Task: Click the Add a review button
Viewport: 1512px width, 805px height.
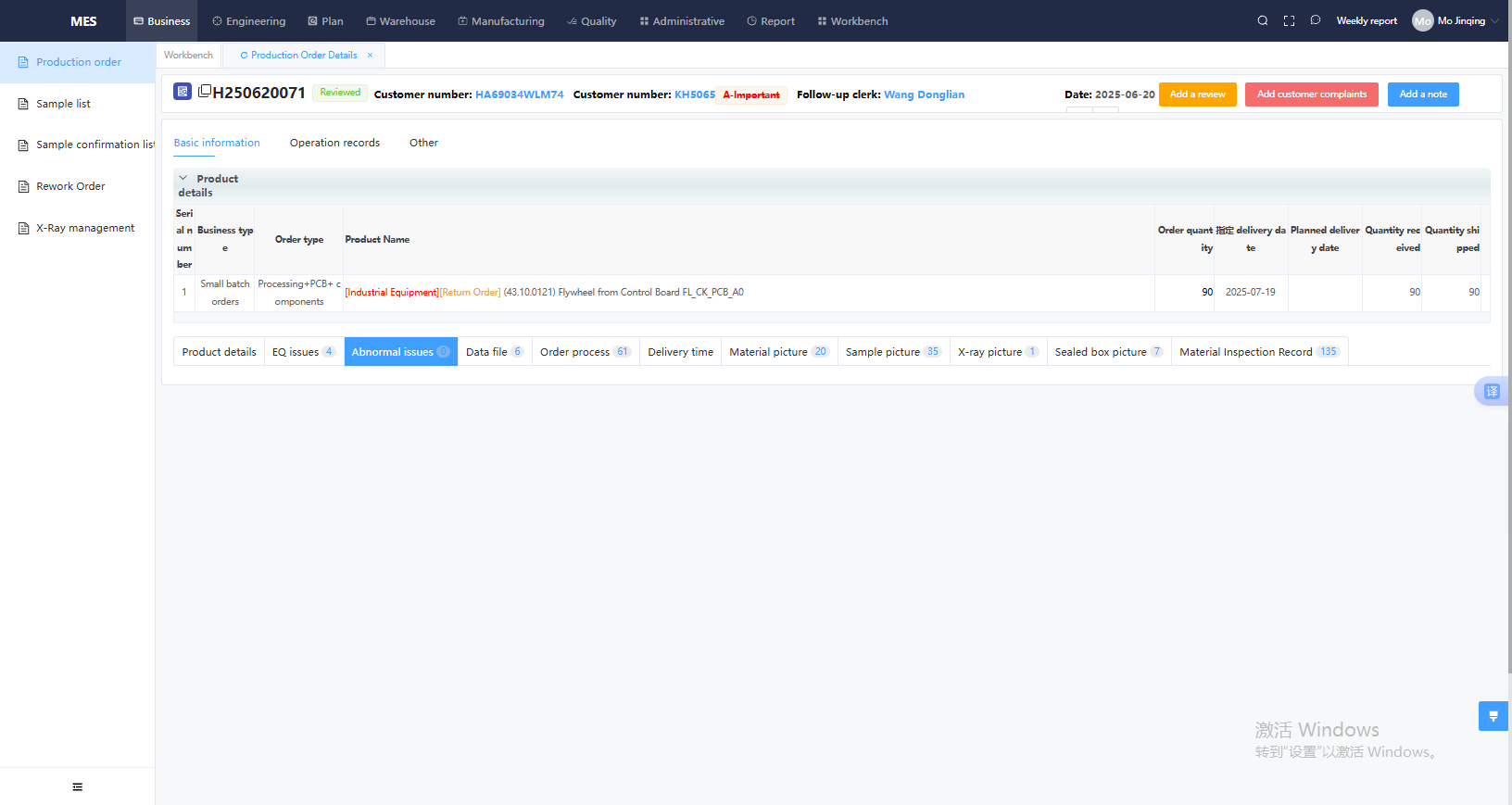Action: point(1197,94)
